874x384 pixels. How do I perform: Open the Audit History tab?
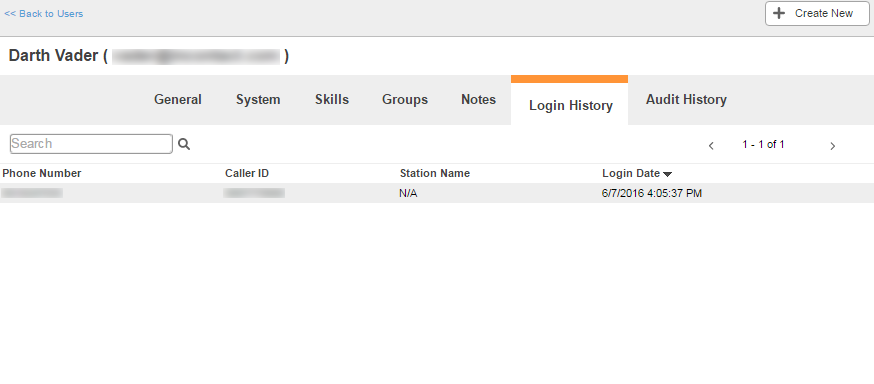pos(686,100)
